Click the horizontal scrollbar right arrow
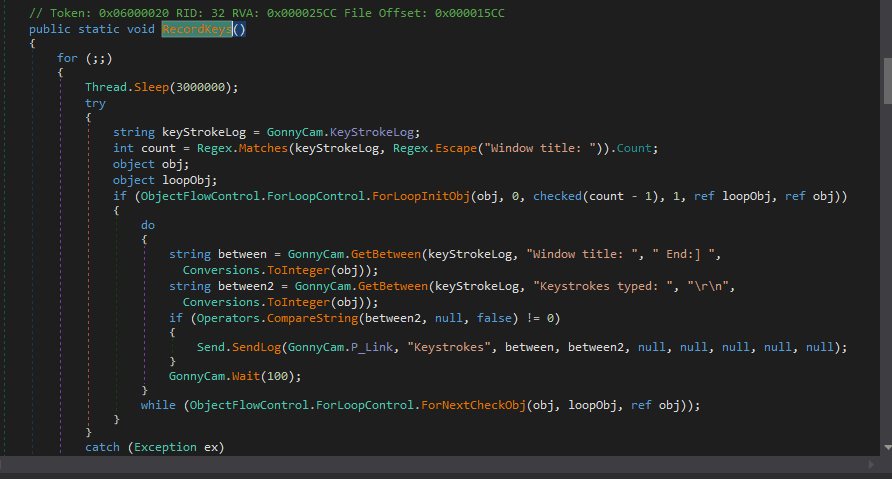This screenshot has width=892, height=479. (x=870, y=464)
